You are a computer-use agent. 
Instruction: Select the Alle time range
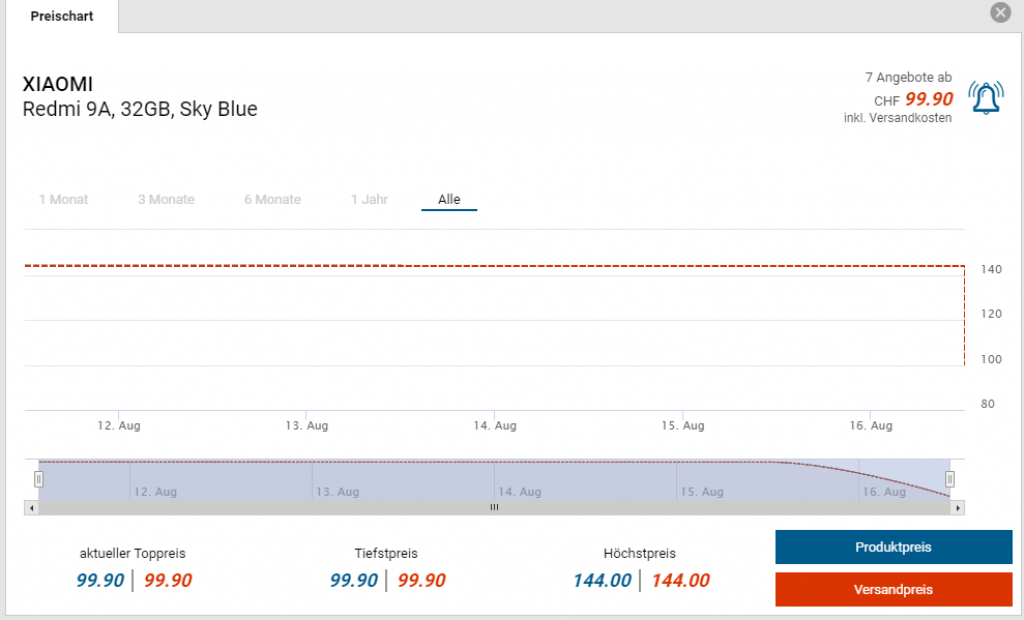[449, 200]
